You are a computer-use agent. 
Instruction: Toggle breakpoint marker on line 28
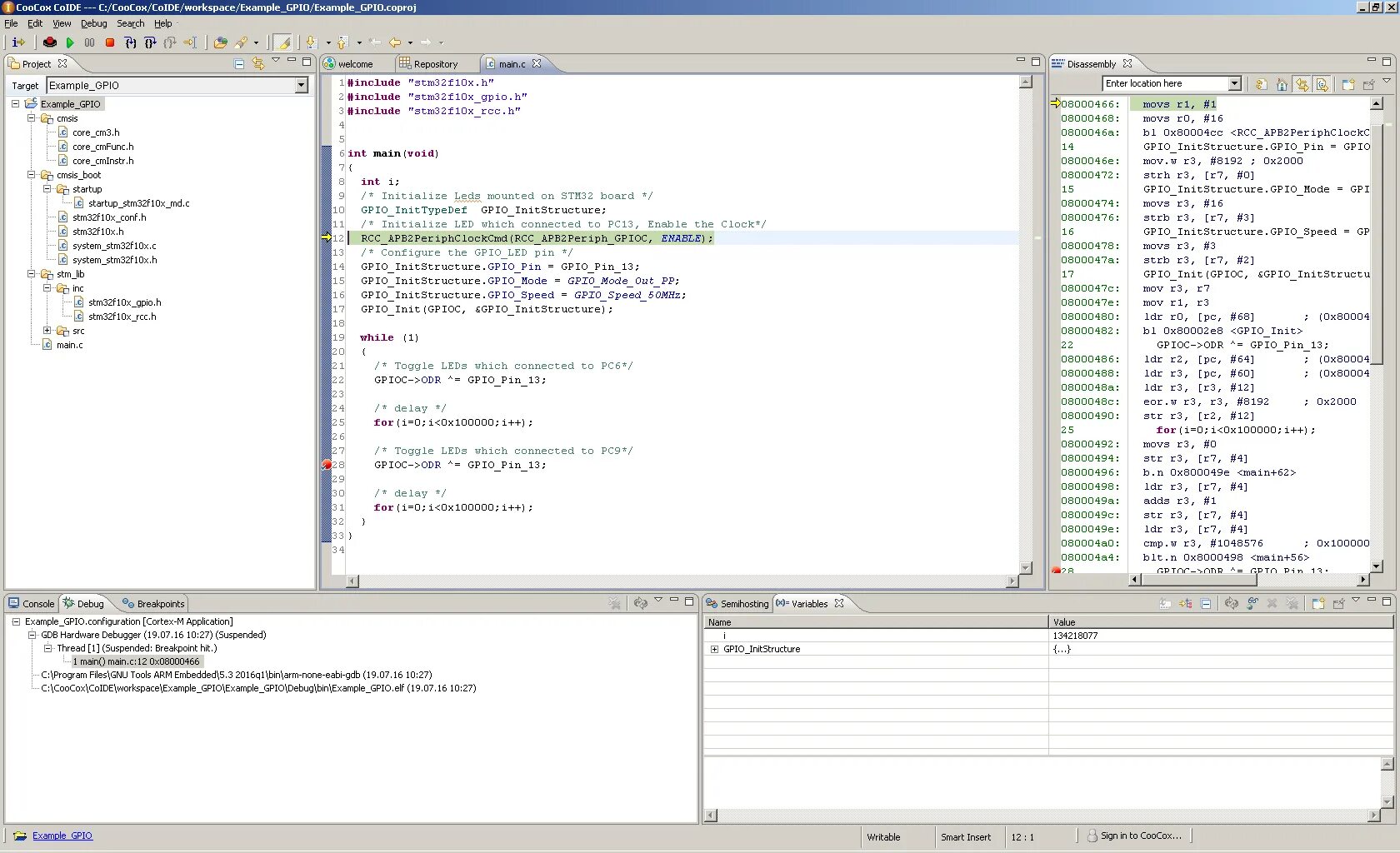coord(327,465)
